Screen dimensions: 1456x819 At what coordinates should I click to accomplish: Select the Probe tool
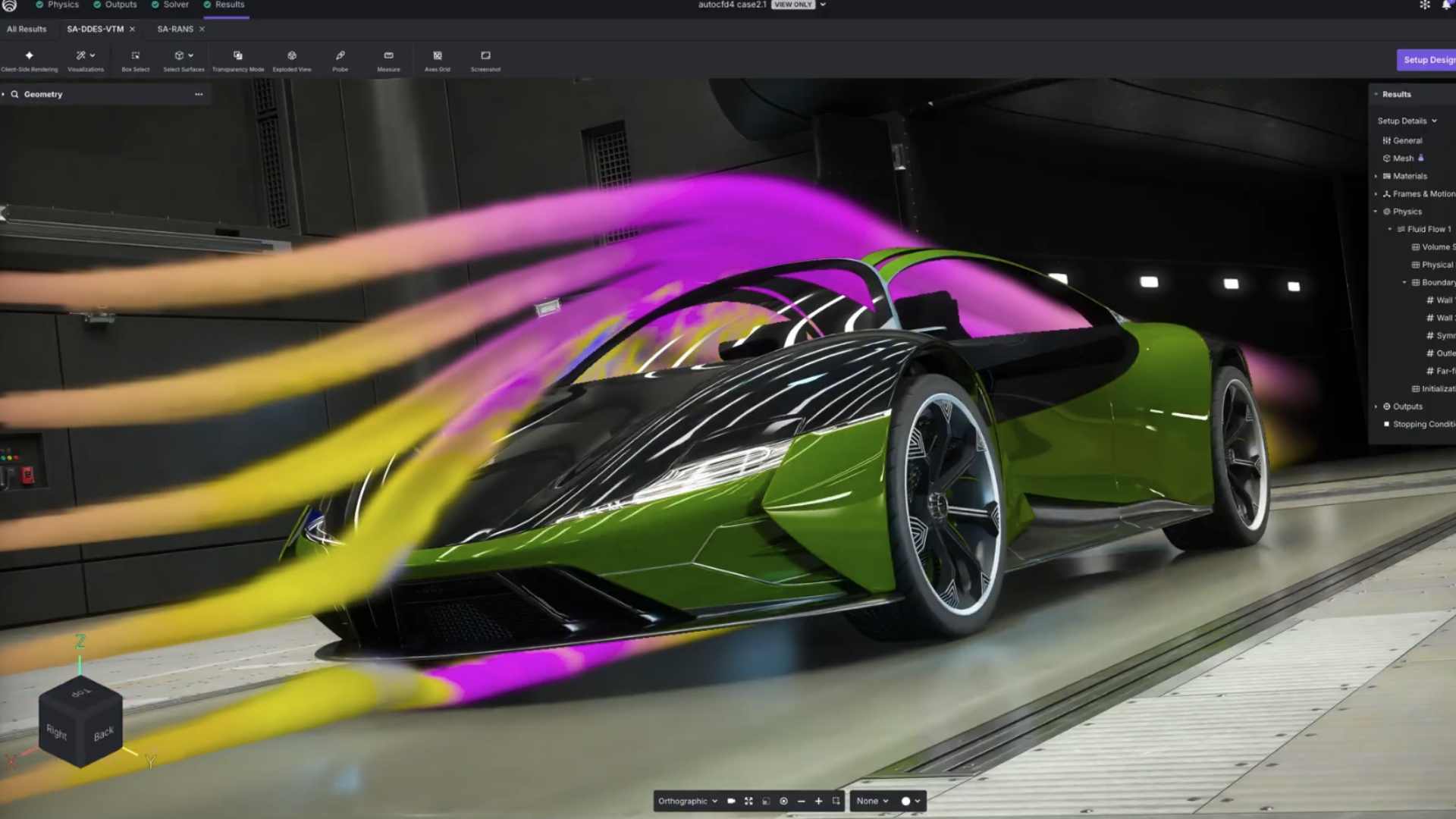[x=340, y=59]
